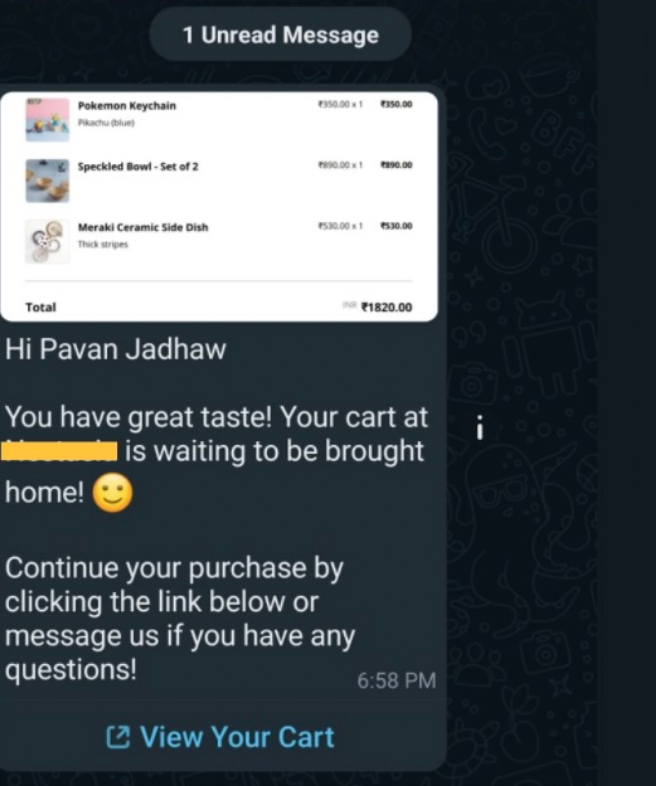Image resolution: width=656 pixels, height=786 pixels.
Task: Click the redacted yellow store name
Action: click(59, 450)
